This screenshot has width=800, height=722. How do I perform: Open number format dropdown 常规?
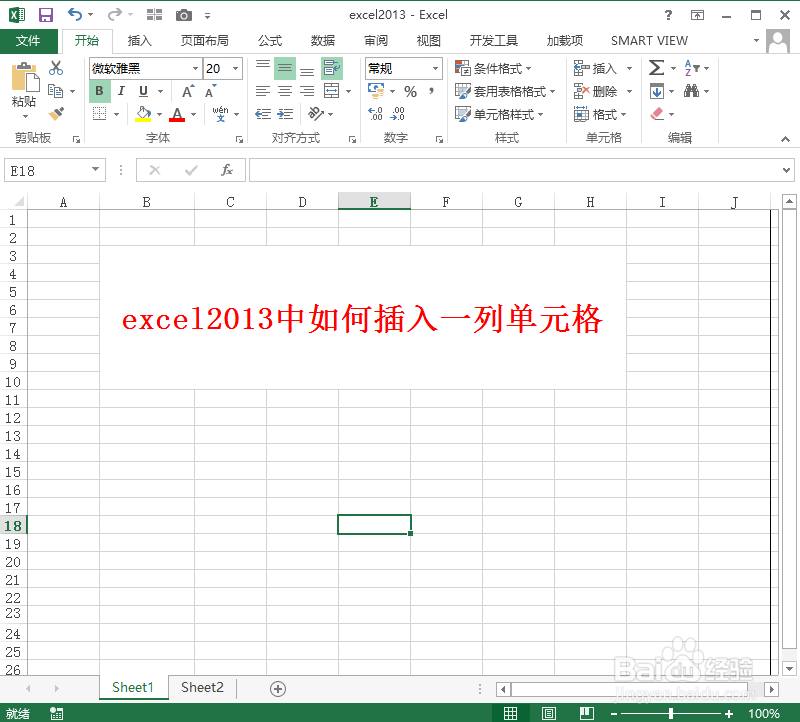click(x=435, y=68)
